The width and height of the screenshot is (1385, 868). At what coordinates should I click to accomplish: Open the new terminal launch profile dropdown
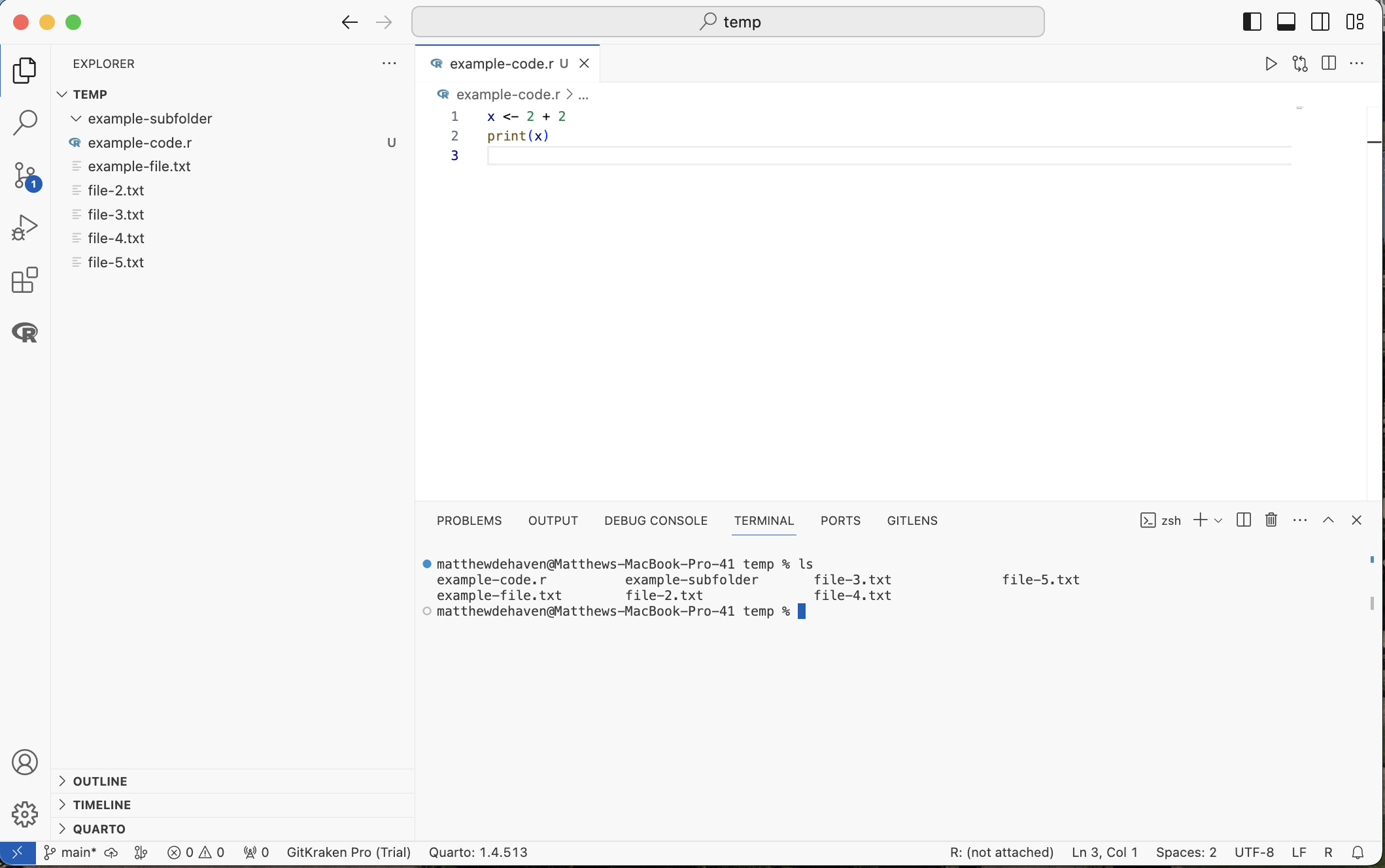(1218, 520)
